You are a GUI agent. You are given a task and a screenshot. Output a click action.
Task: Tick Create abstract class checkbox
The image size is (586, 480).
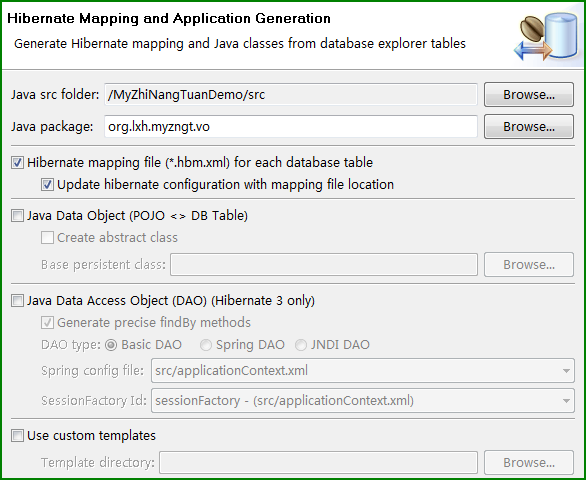pos(47,238)
